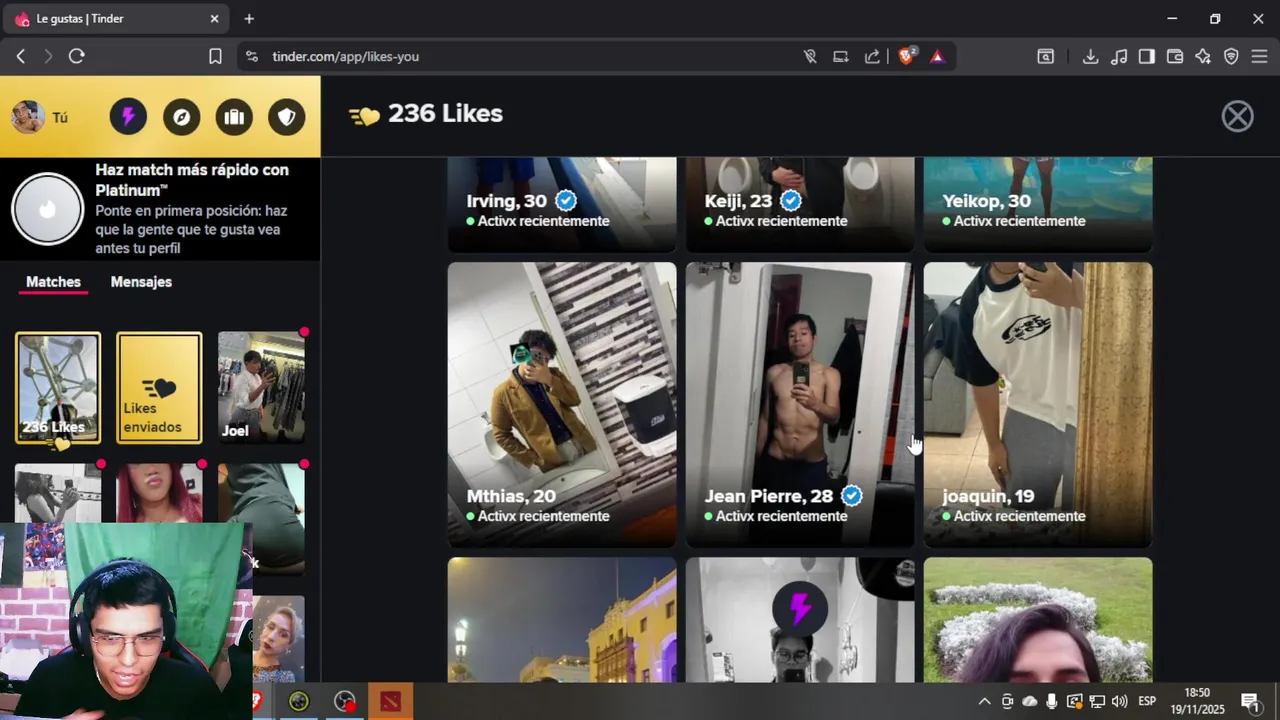Open the Brave Shields lion icon
The height and width of the screenshot is (720, 1280).
pos(906,57)
